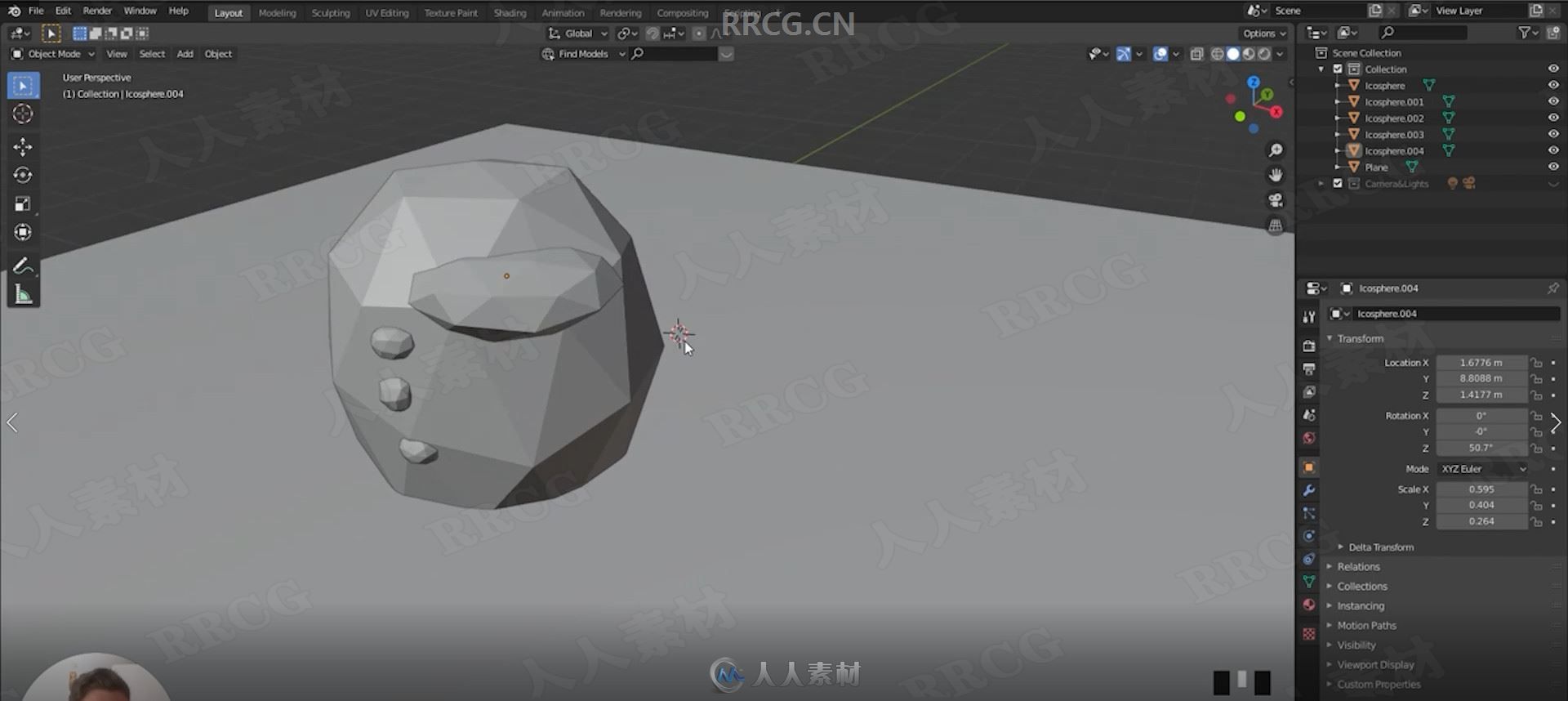Open the XYZ Euler rotation mode dropdown
The image size is (1568, 701).
coord(1482,469)
